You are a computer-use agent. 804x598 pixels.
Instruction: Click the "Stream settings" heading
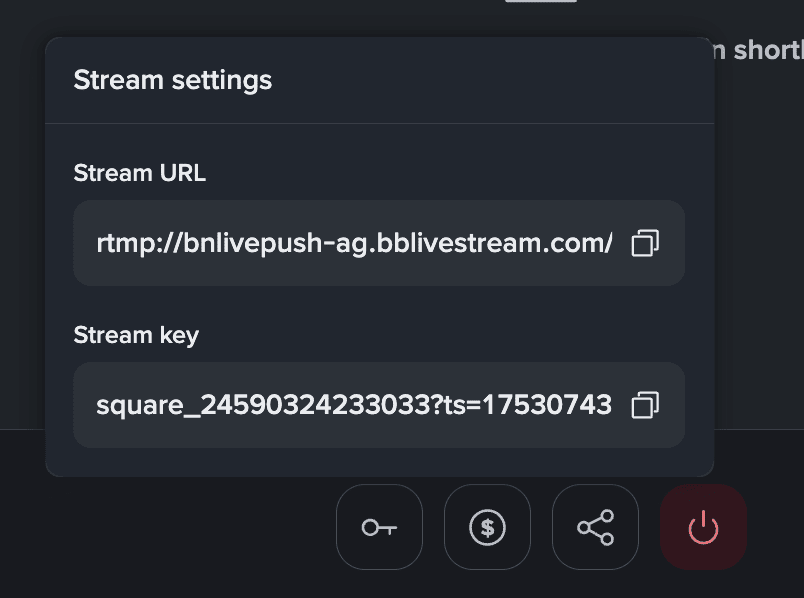click(x=173, y=80)
